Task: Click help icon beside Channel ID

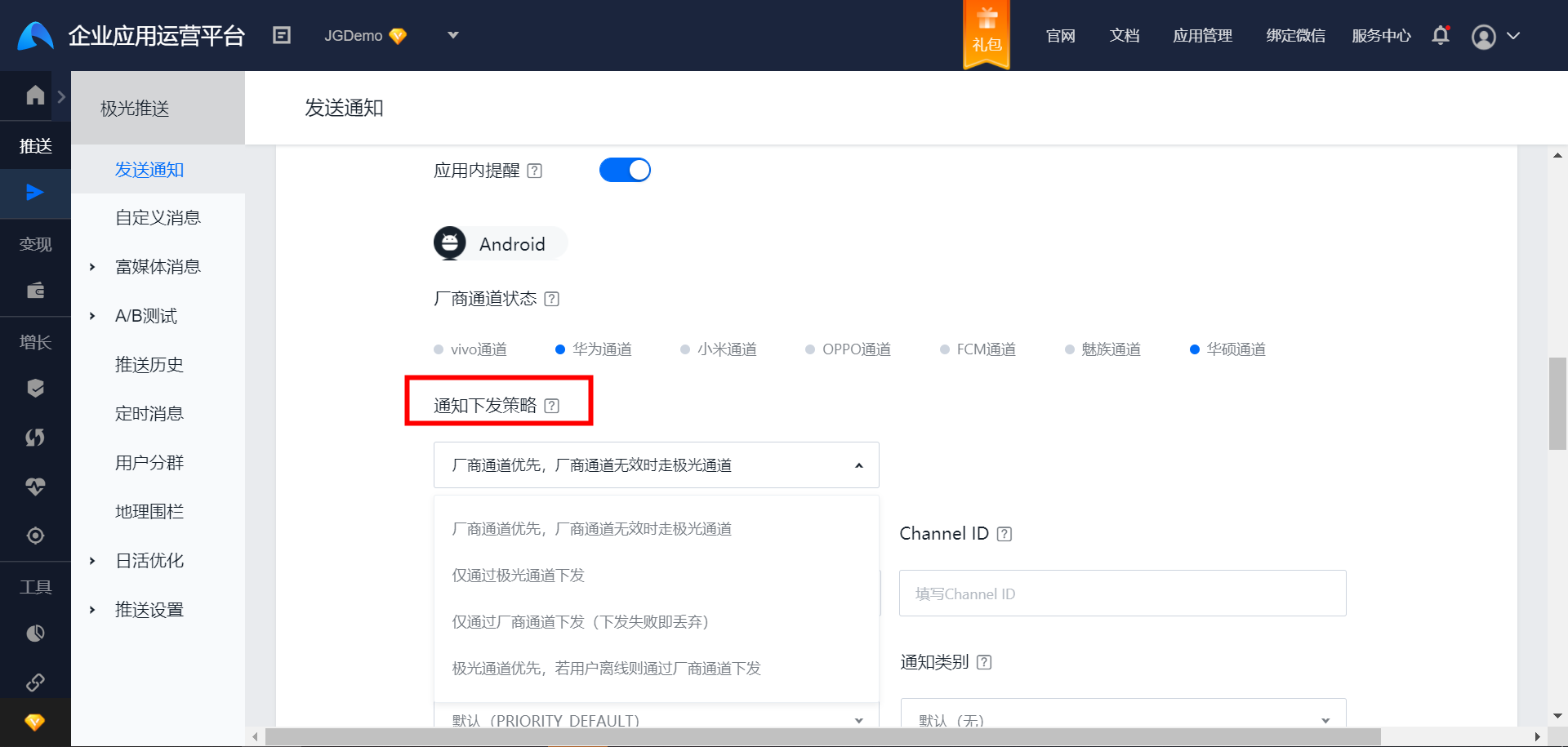Action: (x=1004, y=534)
